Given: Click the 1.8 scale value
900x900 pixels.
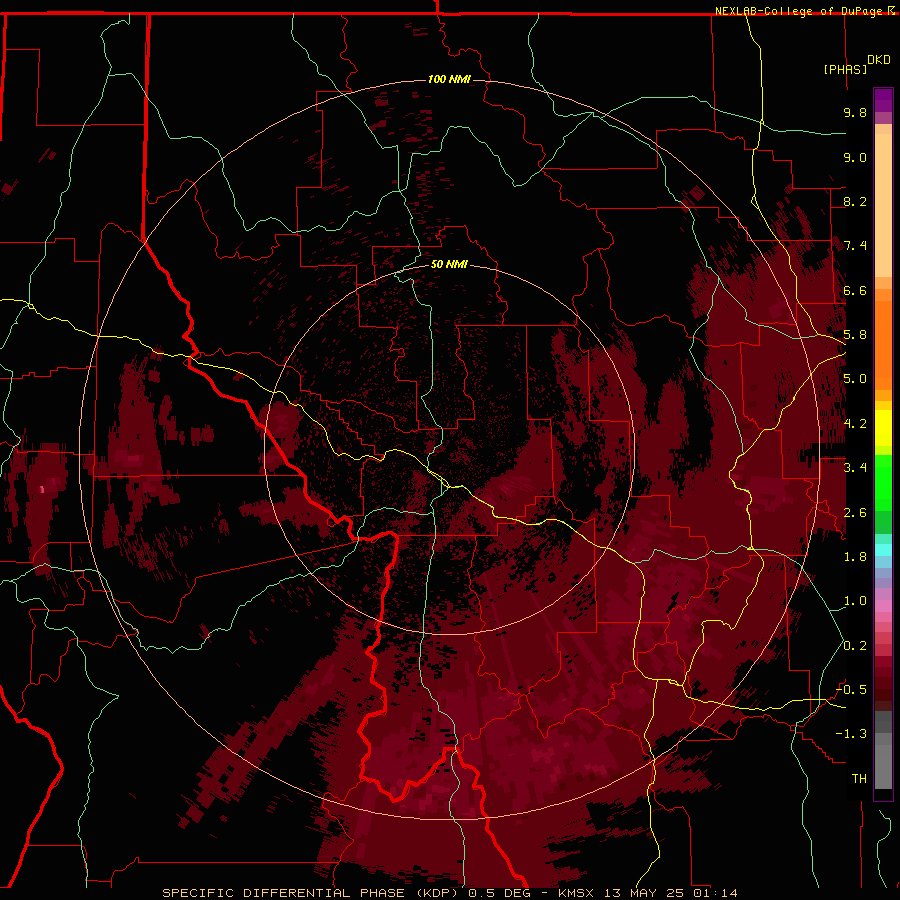Looking at the screenshot, I should click(855, 557).
